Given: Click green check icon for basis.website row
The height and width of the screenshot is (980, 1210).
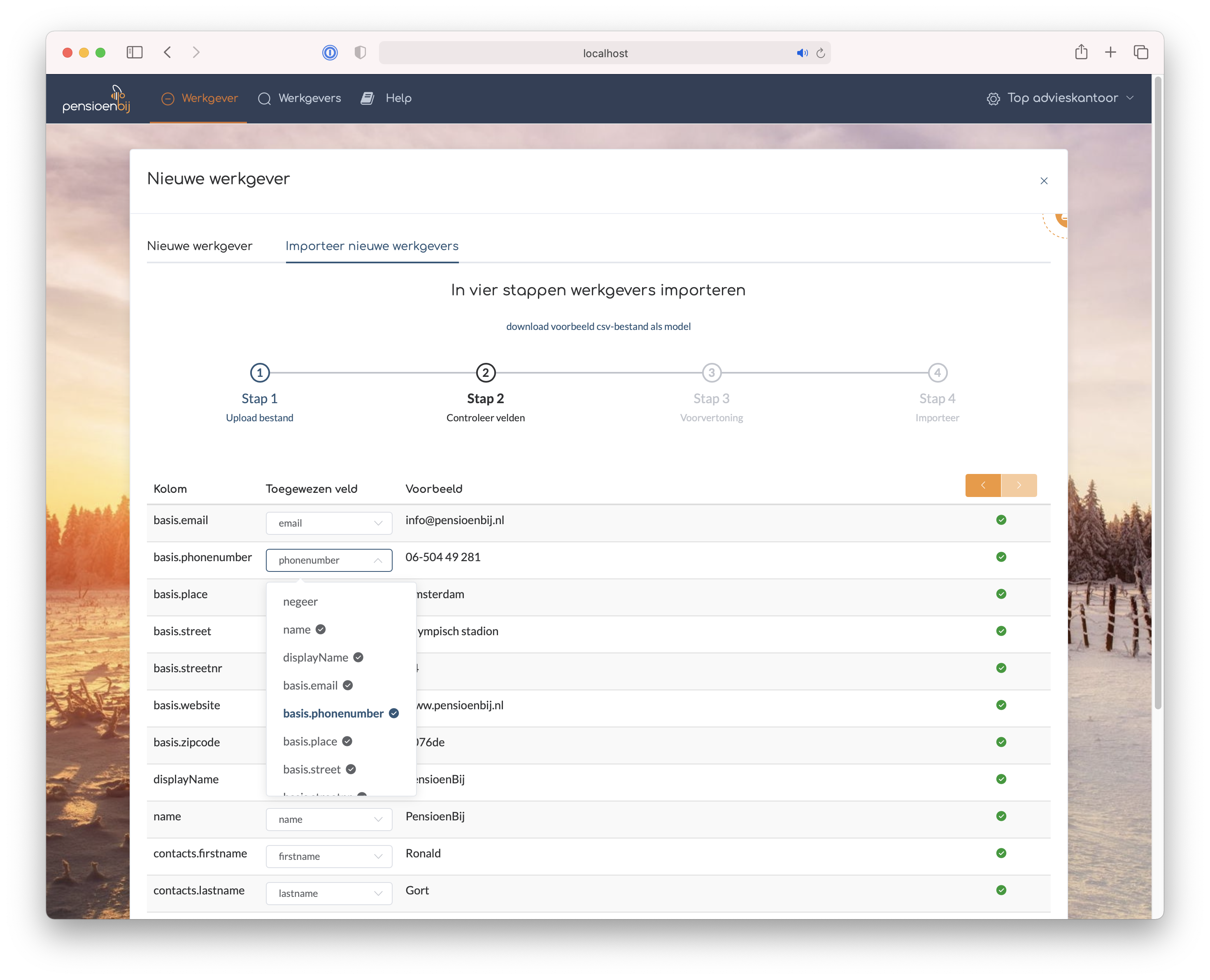Looking at the screenshot, I should pos(1001,705).
